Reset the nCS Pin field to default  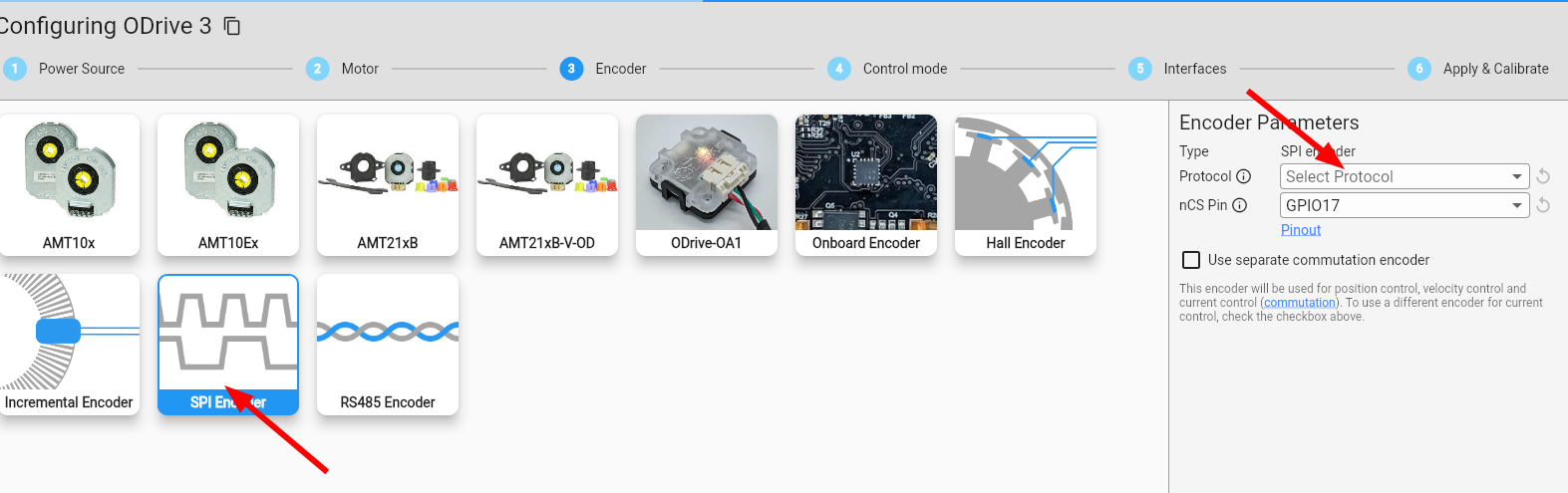pos(1543,205)
